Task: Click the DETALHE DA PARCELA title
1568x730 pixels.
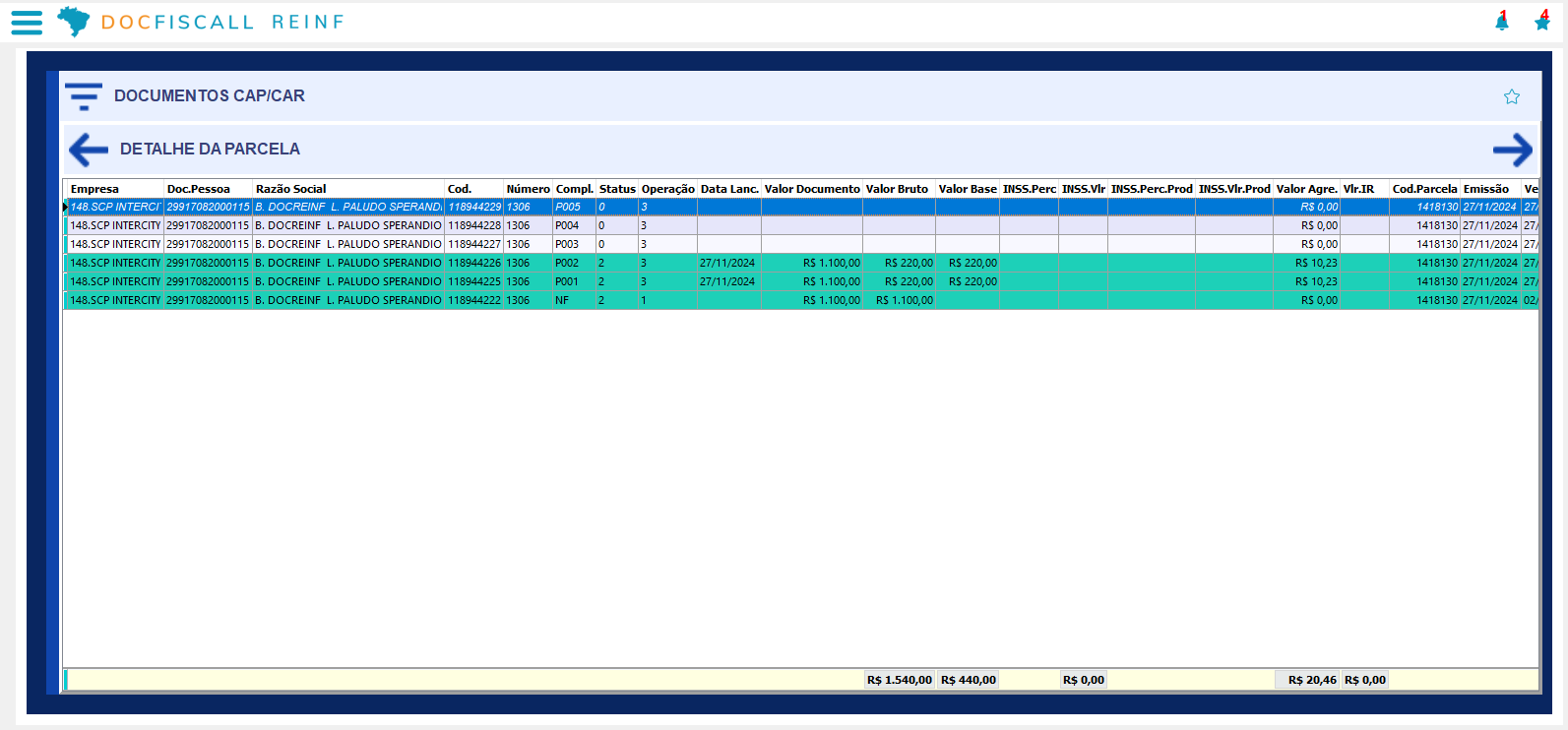Action: tap(210, 150)
